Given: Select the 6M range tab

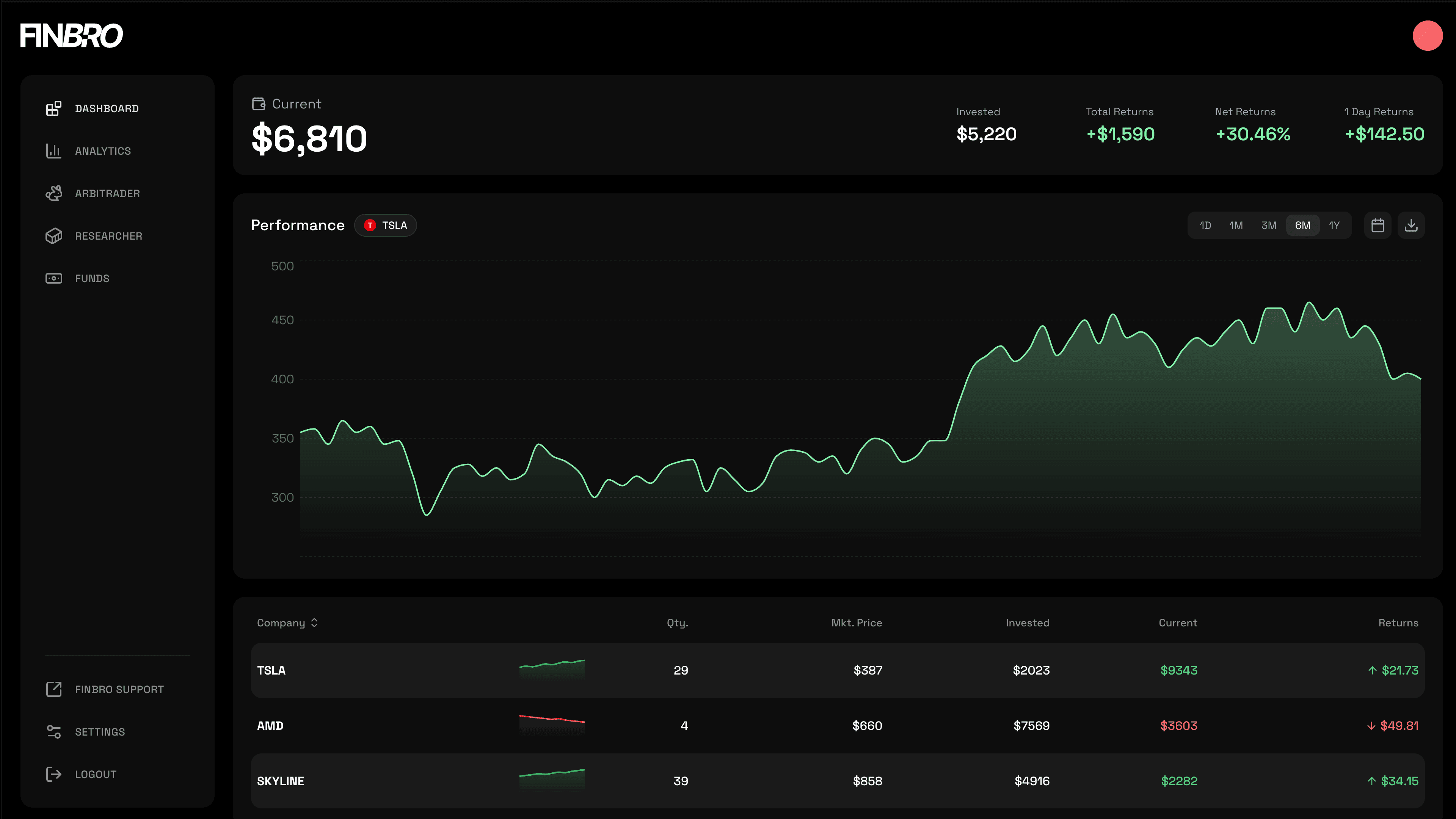Looking at the screenshot, I should (1302, 225).
